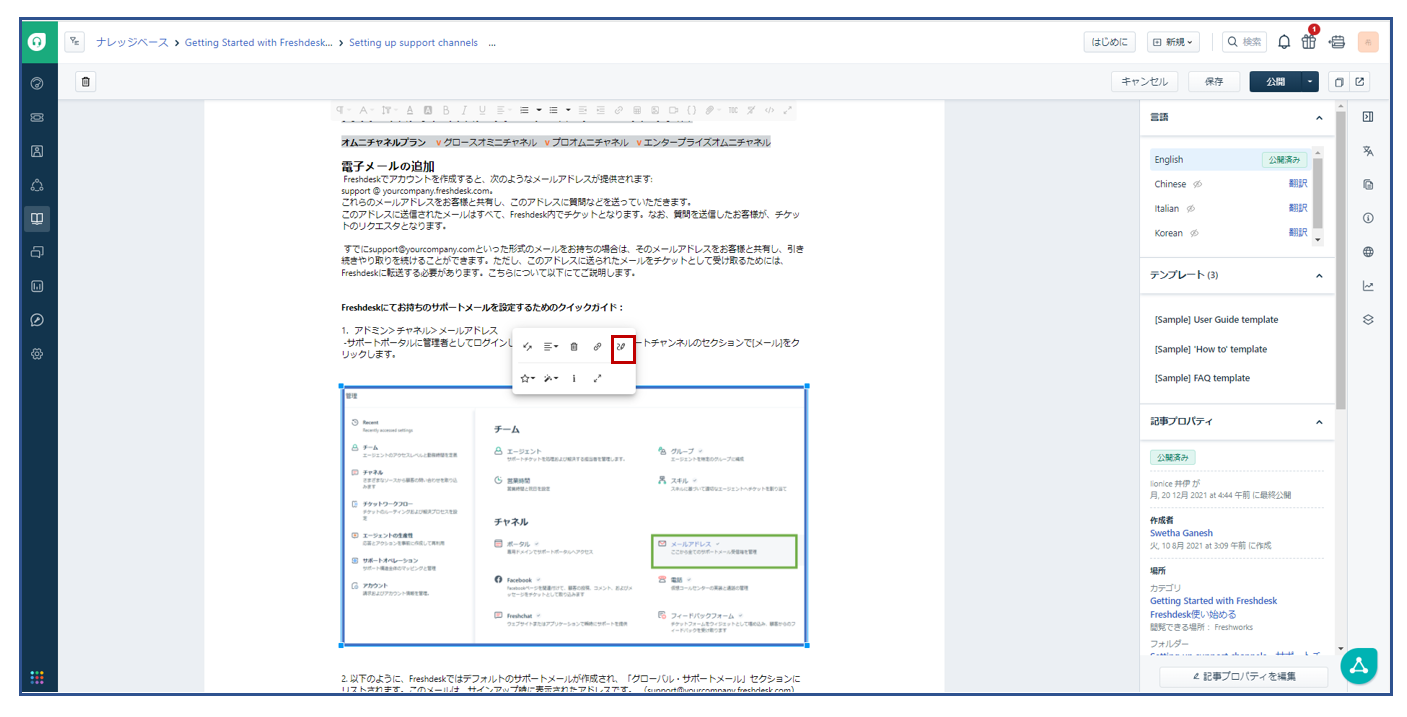Remove the image with the popup trash icon
The width and height of the screenshot is (1407, 717).
[x=574, y=347]
